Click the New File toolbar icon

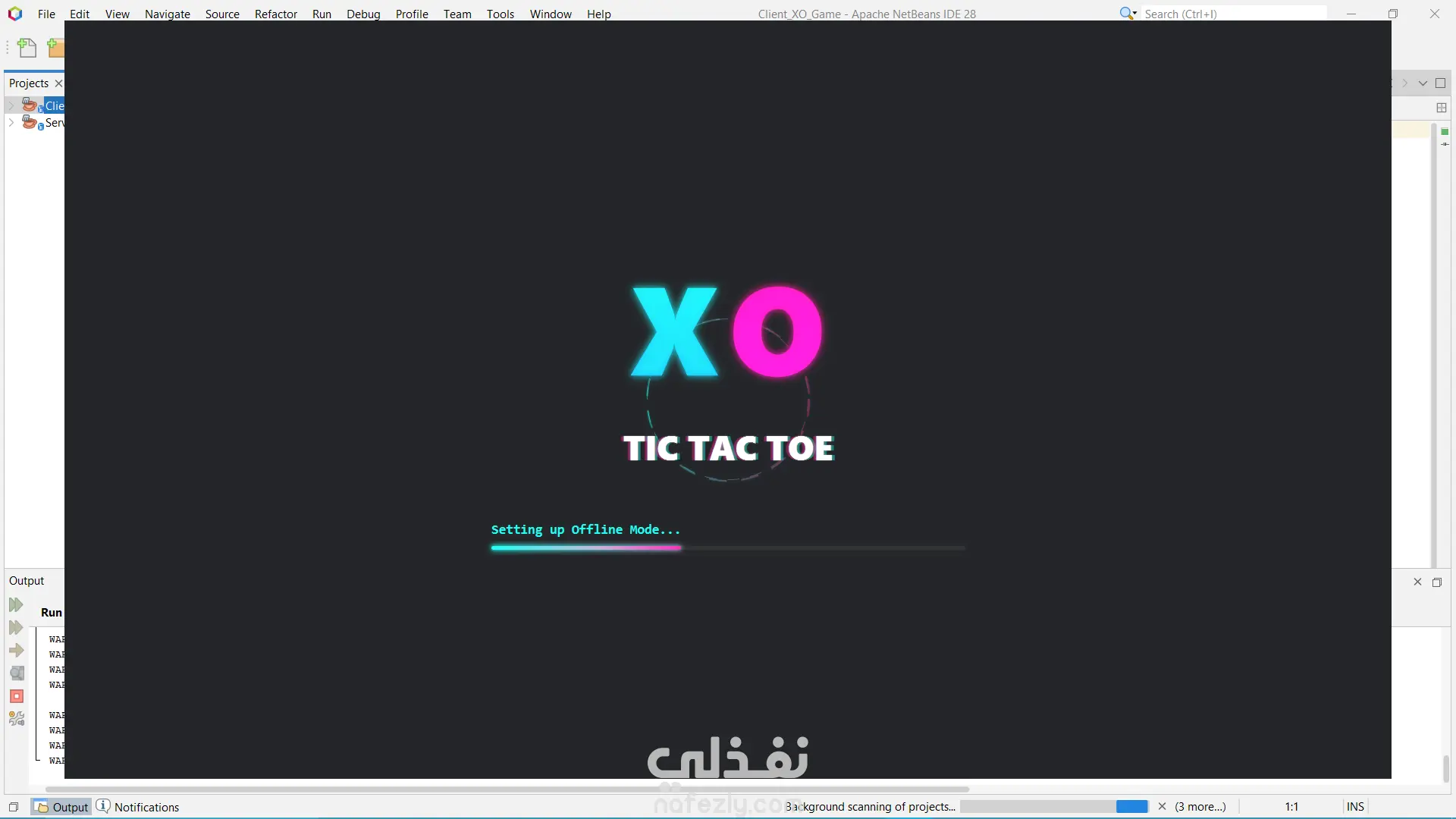coord(27,49)
